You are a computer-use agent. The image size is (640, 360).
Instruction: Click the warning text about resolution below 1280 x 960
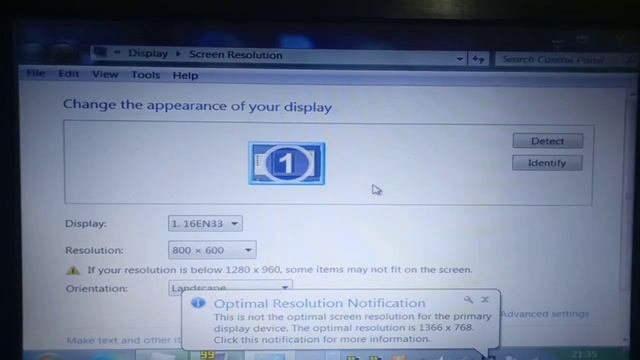(280, 270)
